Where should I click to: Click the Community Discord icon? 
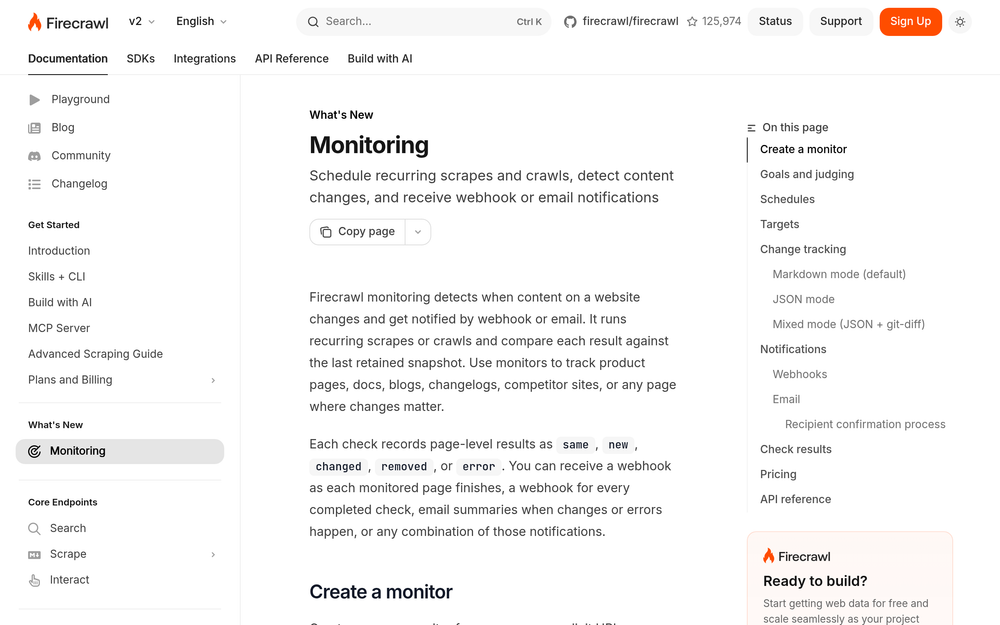pyautogui.click(x=34, y=156)
